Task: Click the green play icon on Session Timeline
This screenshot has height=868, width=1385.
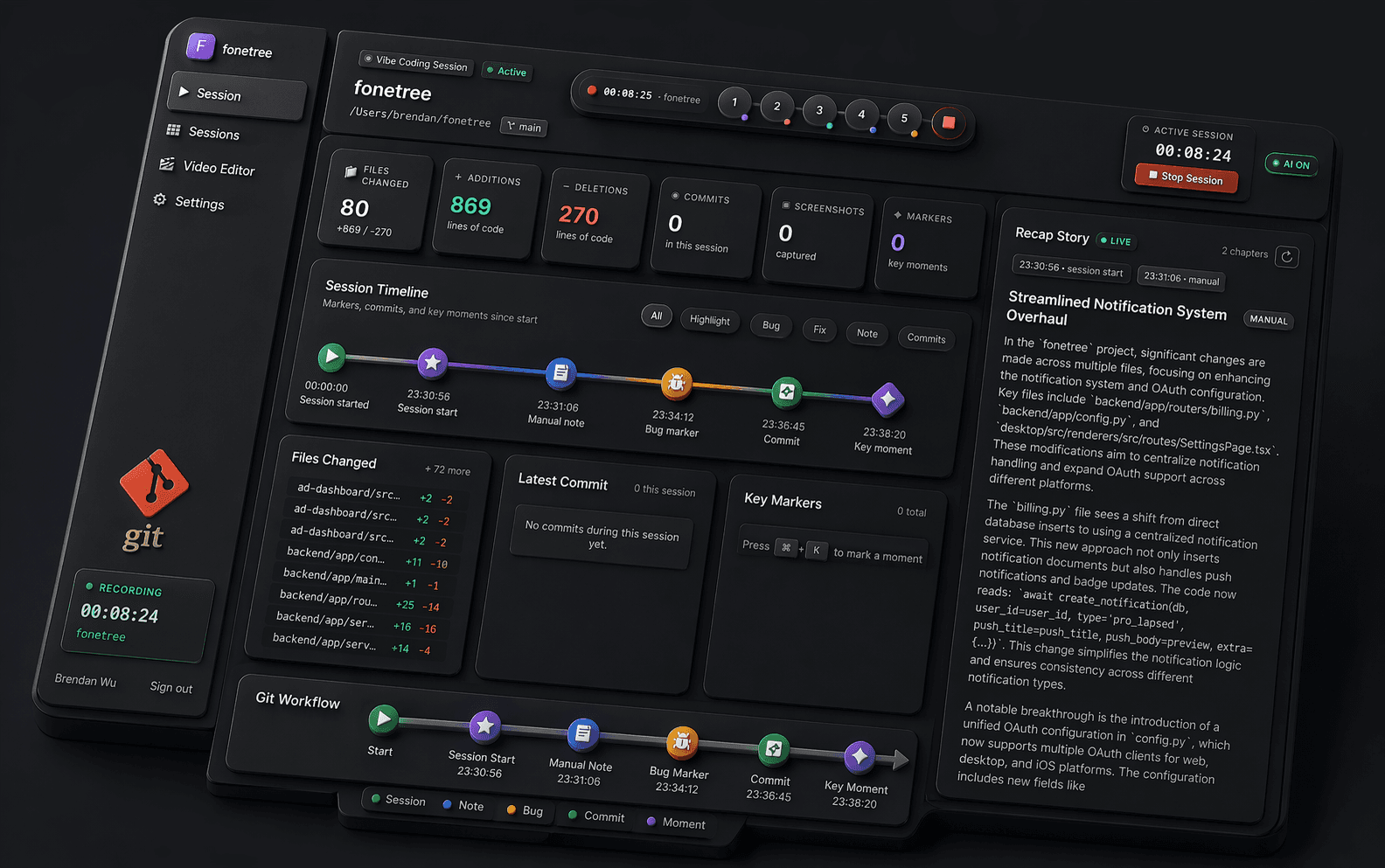Action: pyautogui.click(x=331, y=356)
